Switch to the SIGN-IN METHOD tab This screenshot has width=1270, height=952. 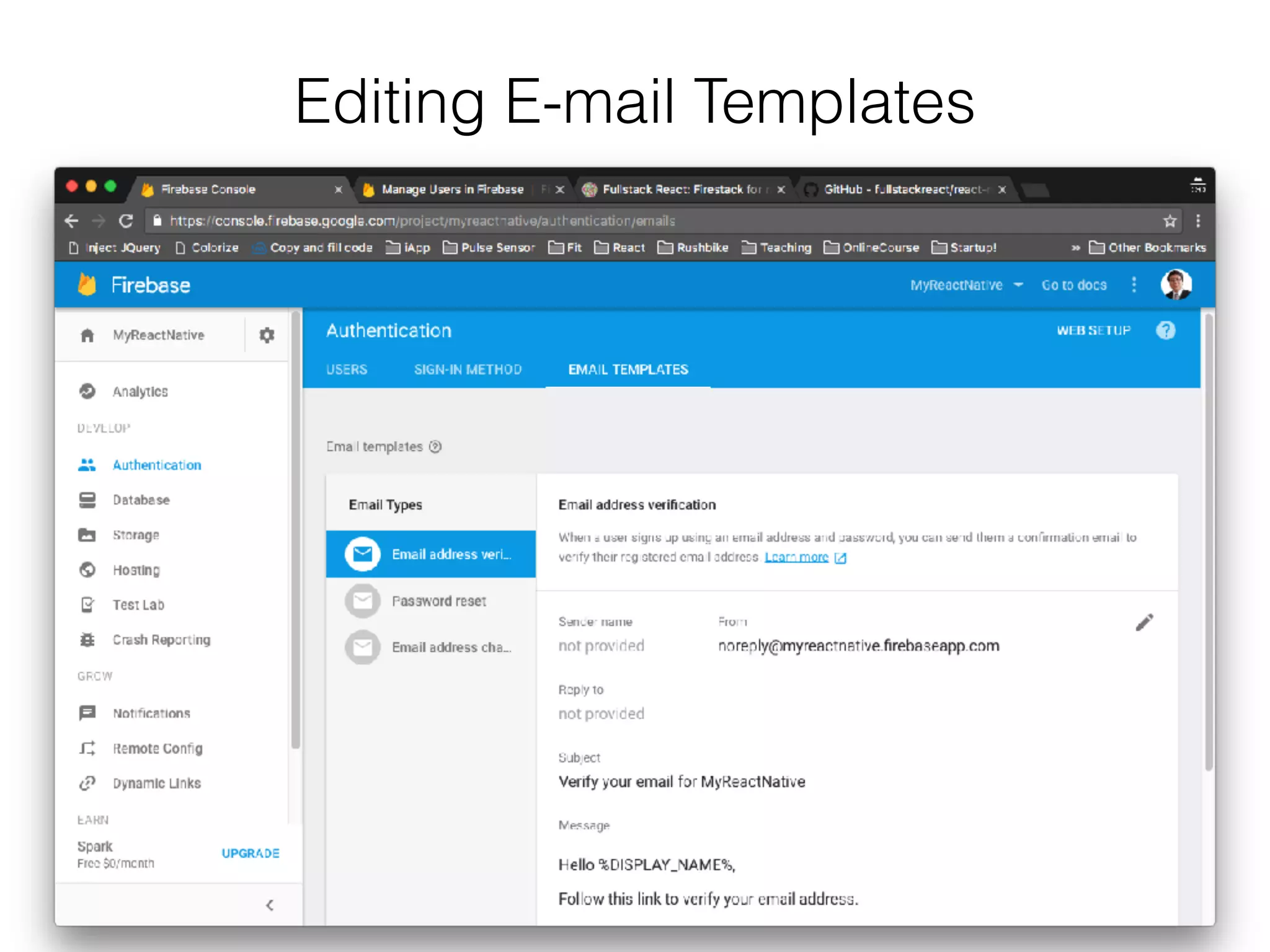[468, 370]
